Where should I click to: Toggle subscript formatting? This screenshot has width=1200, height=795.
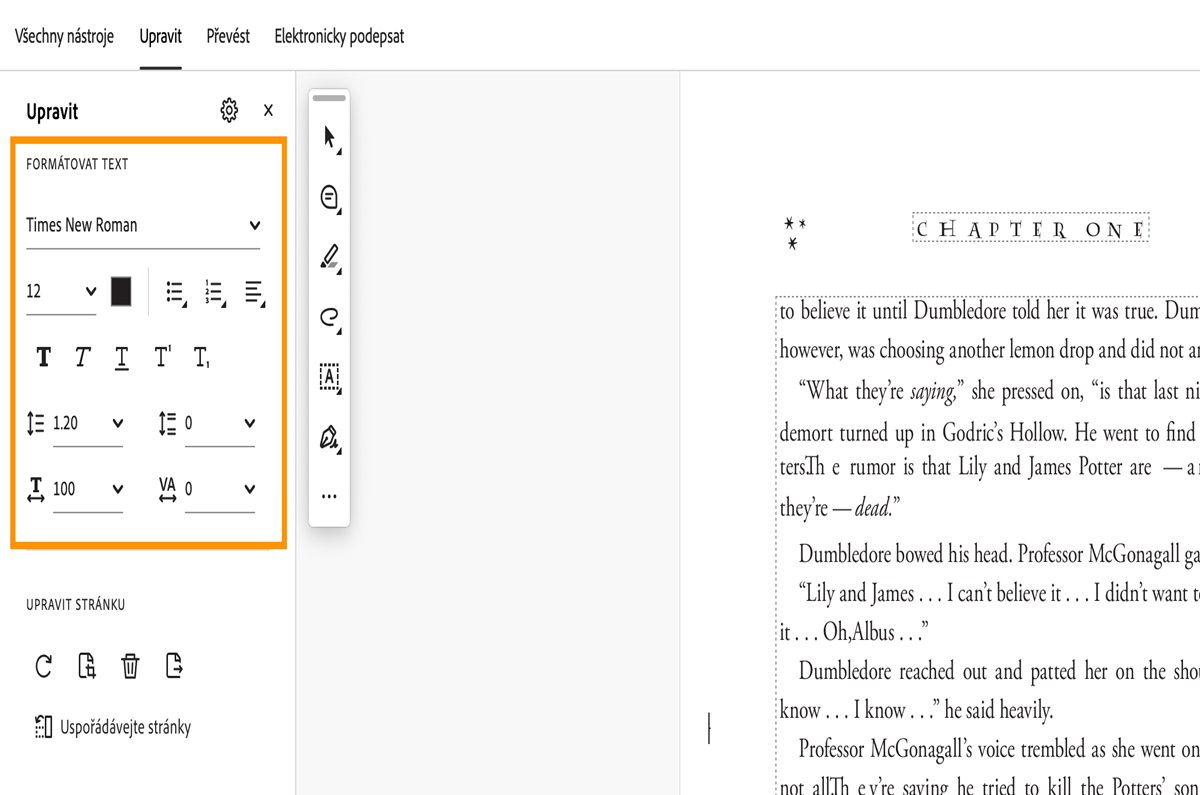(x=201, y=357)
